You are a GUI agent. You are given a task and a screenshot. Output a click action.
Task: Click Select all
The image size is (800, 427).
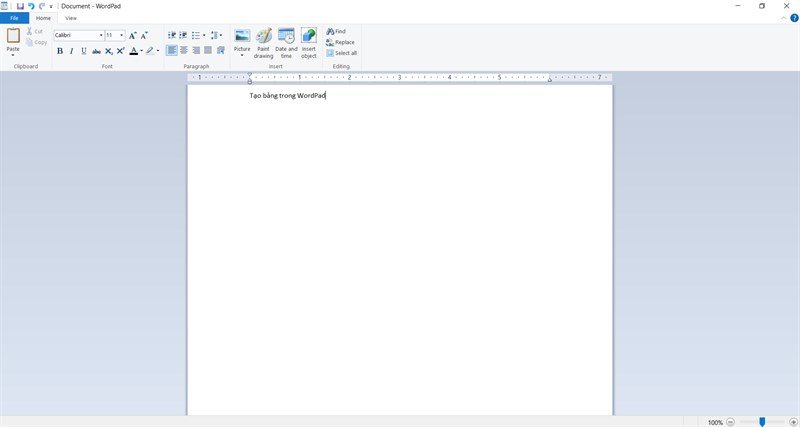pos(341,53)
